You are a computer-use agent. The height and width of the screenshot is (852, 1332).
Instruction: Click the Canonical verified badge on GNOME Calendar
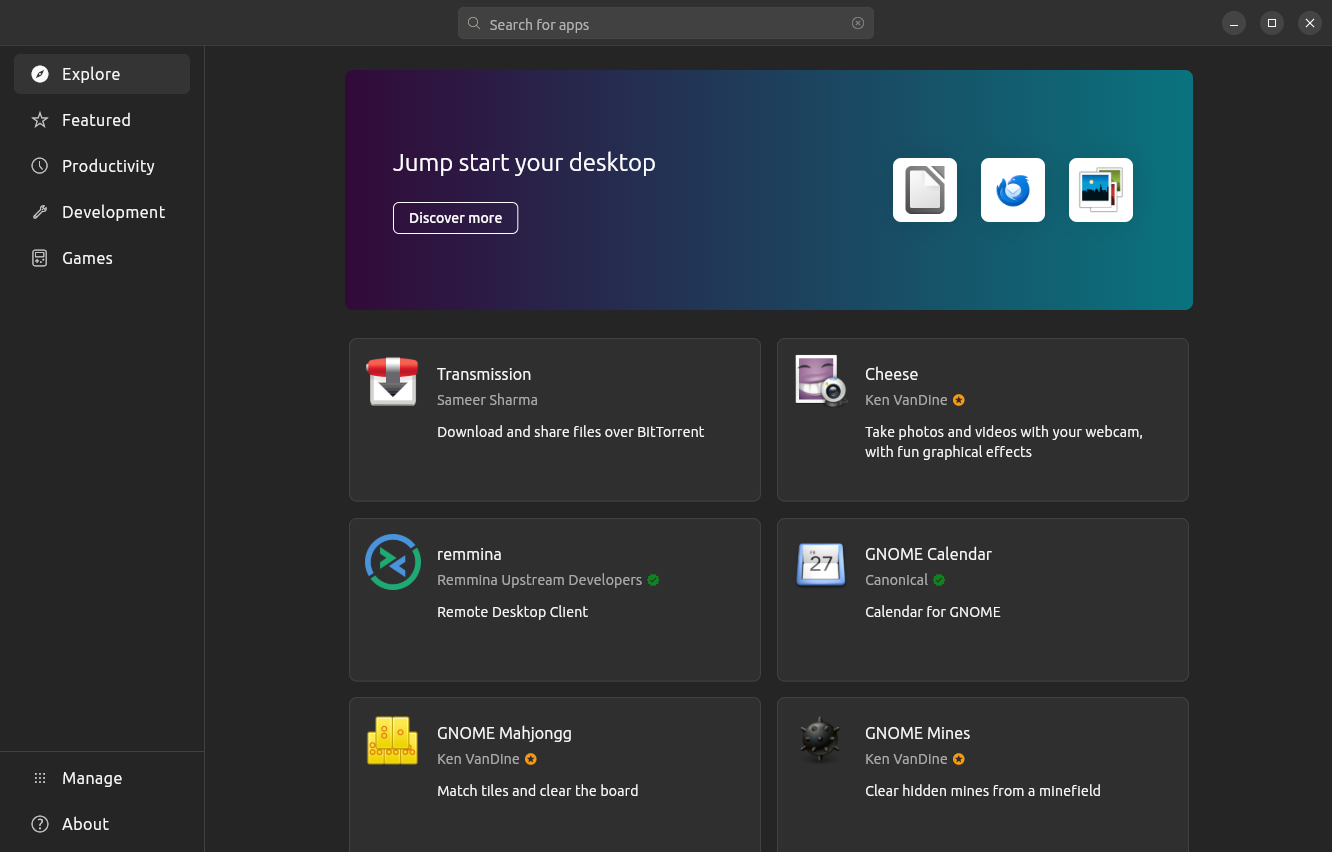(x=938, y=579)
